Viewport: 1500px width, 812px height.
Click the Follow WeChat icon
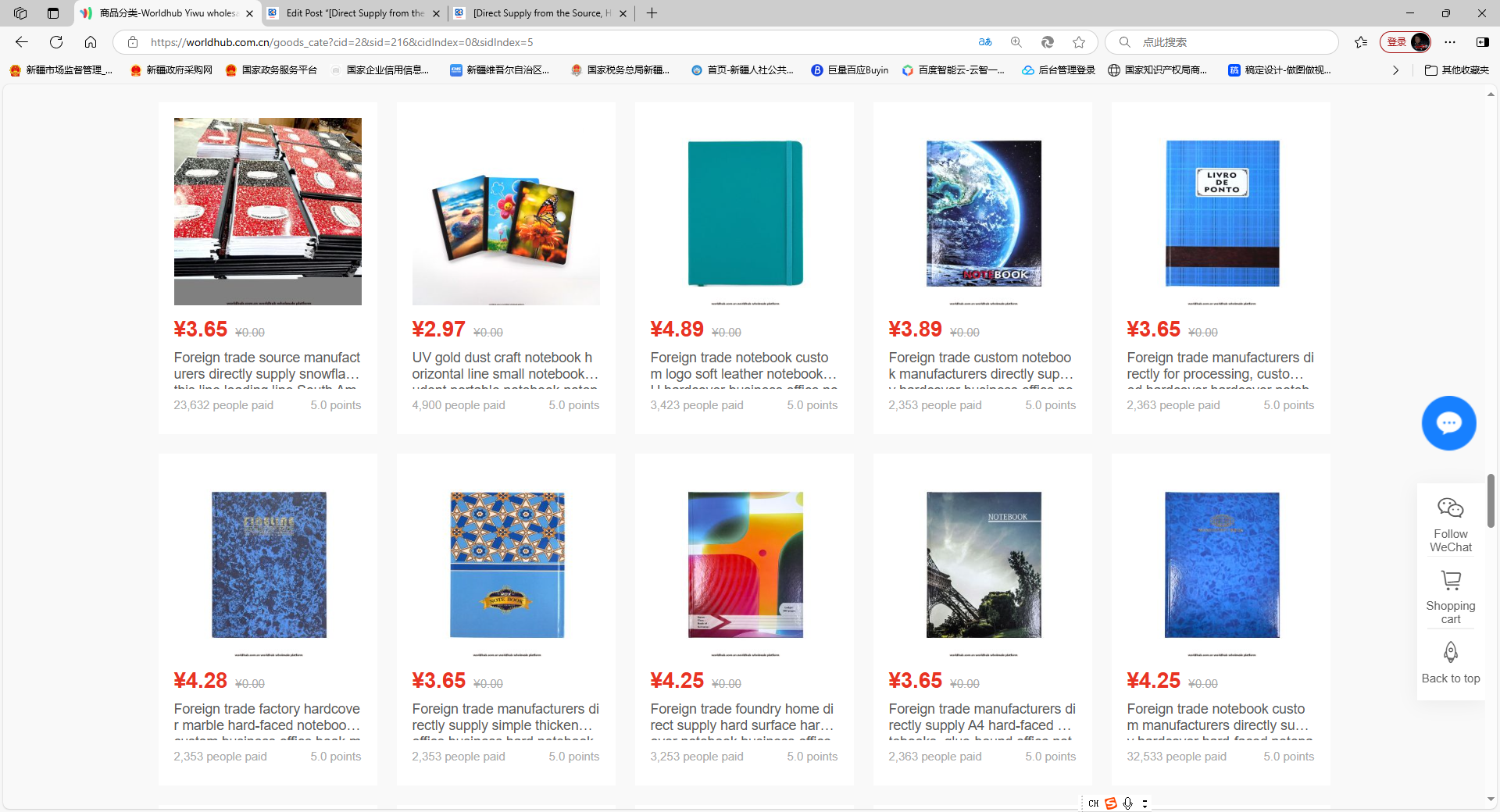[1450, 509]
